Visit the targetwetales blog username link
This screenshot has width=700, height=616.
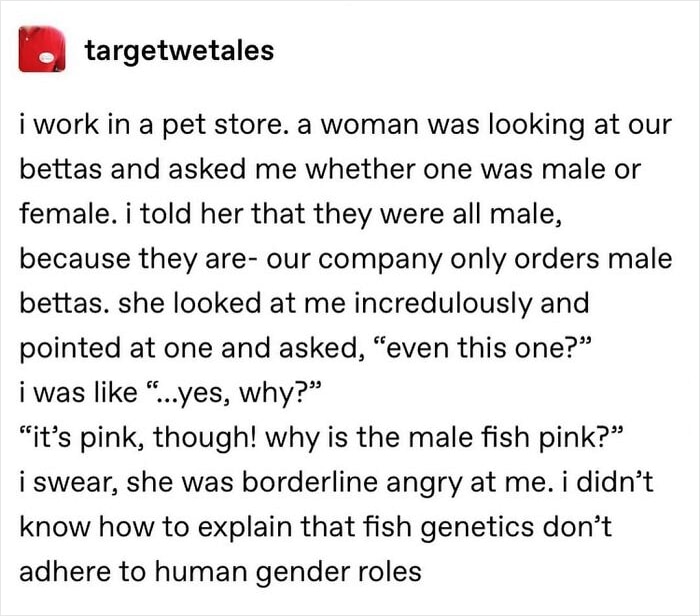click(179, 50)
